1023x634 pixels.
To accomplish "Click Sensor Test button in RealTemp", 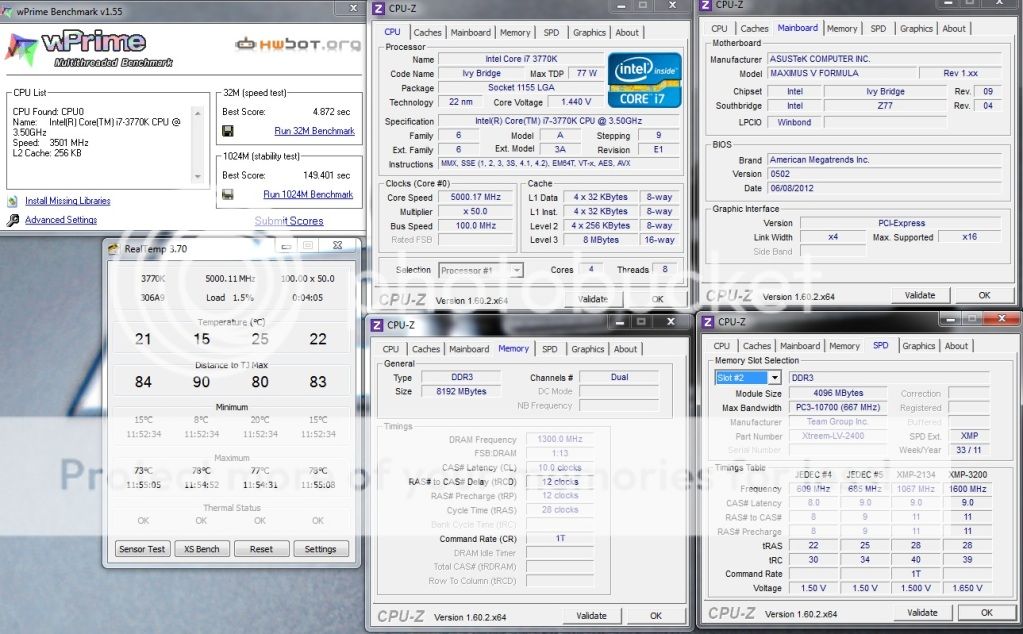I will pyautogui.click(x=142, y=549).
